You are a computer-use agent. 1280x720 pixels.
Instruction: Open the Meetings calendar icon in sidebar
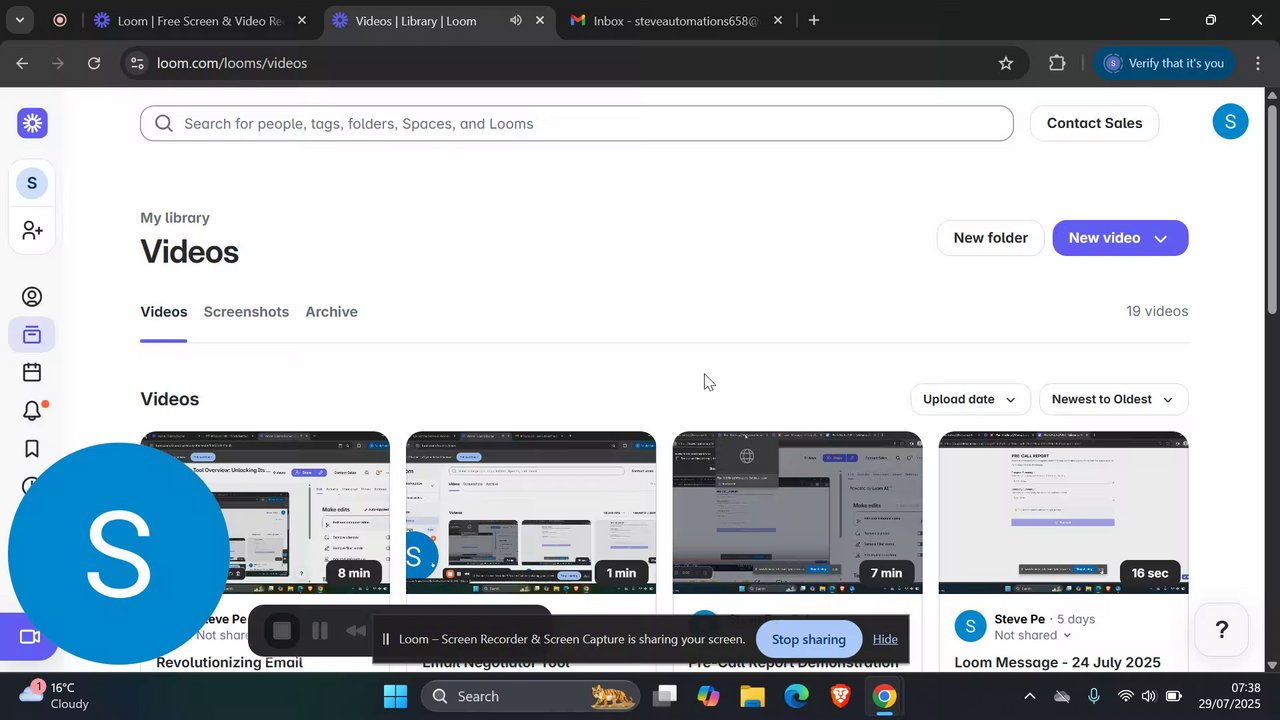32,372
